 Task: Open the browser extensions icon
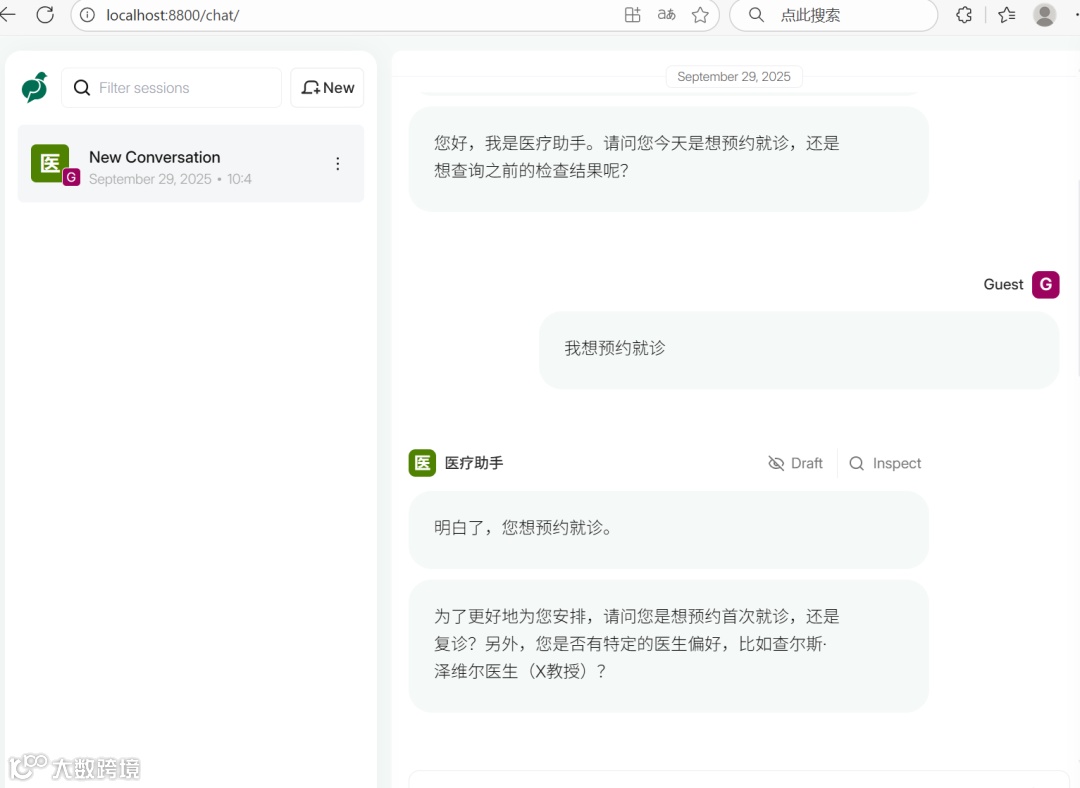(x=964, y=14)
